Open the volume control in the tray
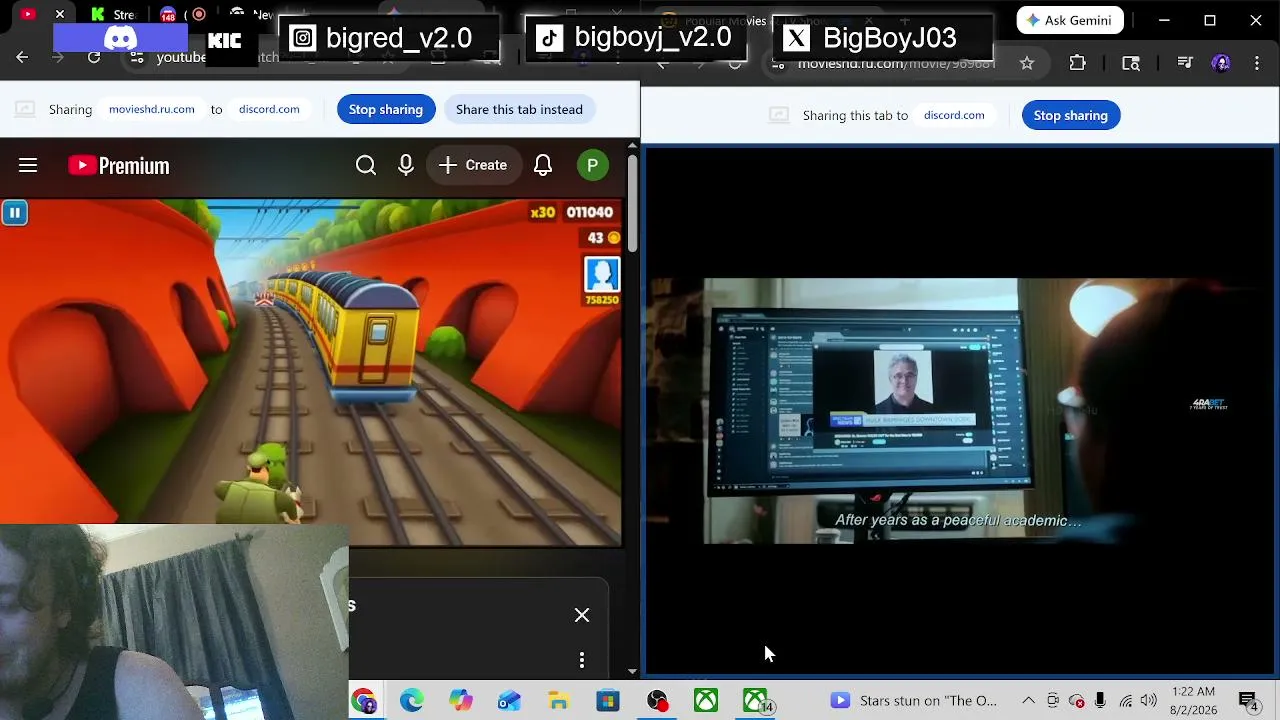Screen dimensions: 1280x720 pos(1149,701)
